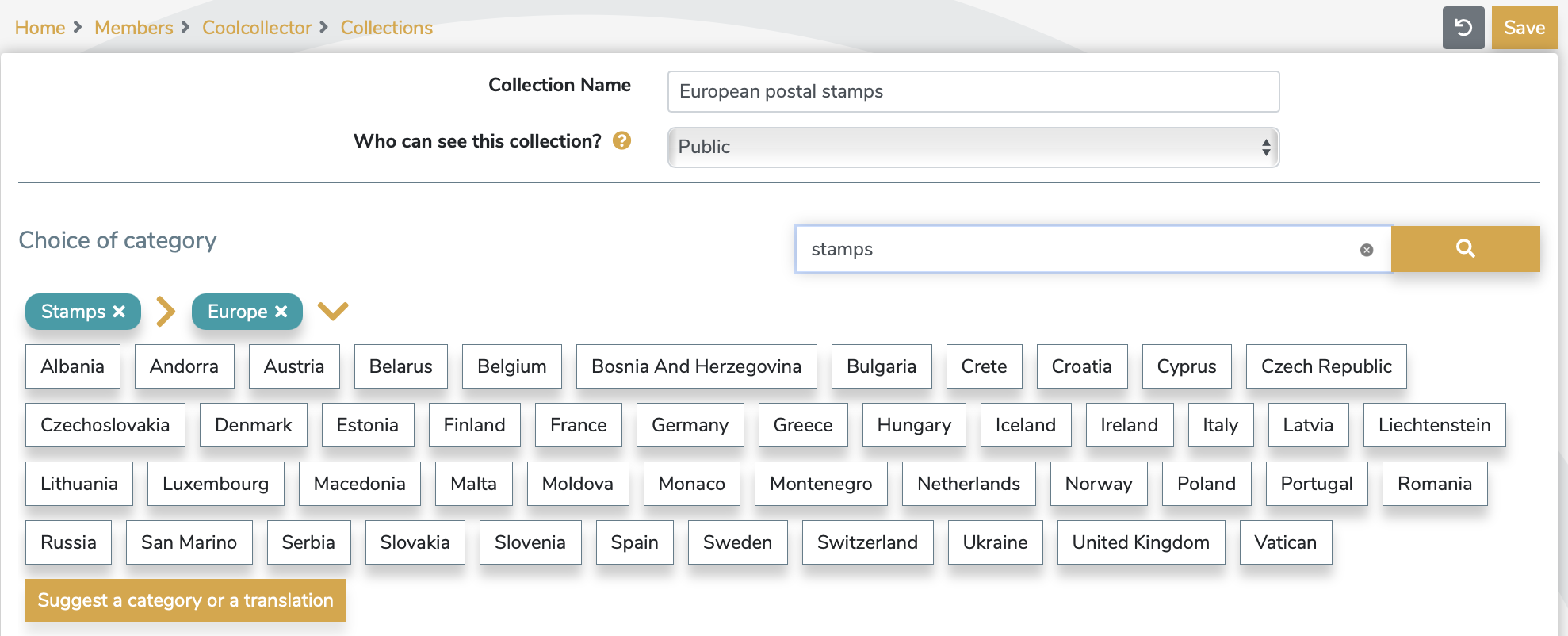The height and width of the screenshot is (636, 1568).
Task: Open Members breadcrumb link
Action: click(133, 28)
